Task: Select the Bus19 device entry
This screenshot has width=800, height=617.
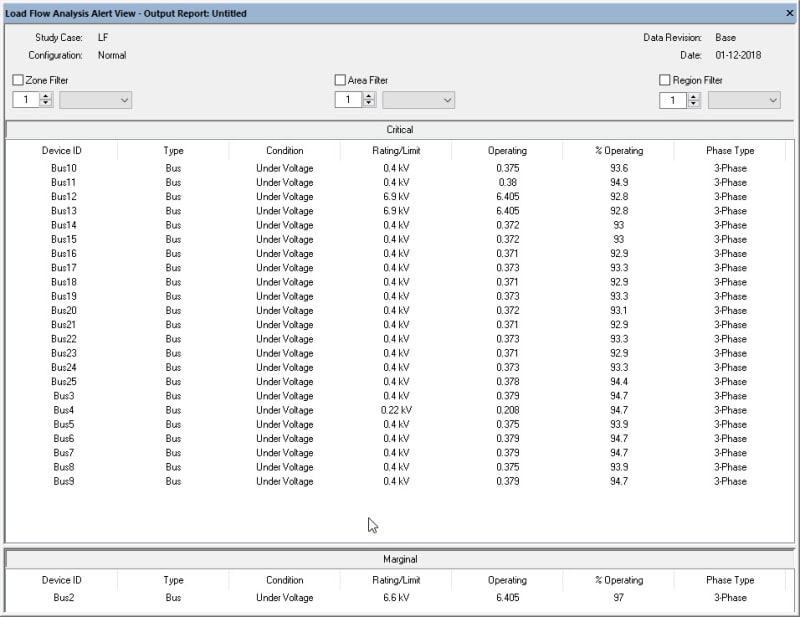Action: tap(64, 297)
